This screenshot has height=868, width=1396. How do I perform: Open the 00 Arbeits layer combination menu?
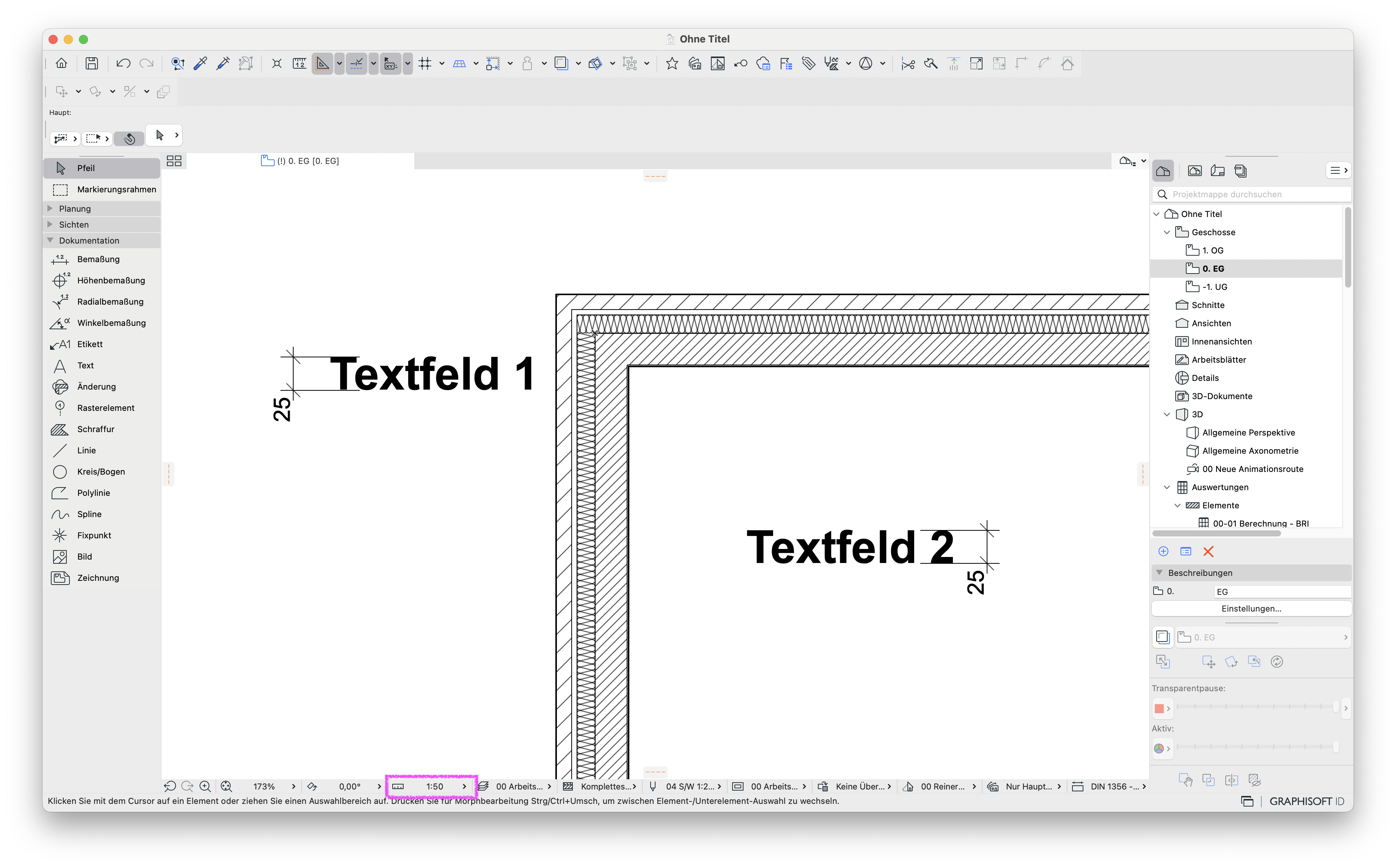point(515,786)
